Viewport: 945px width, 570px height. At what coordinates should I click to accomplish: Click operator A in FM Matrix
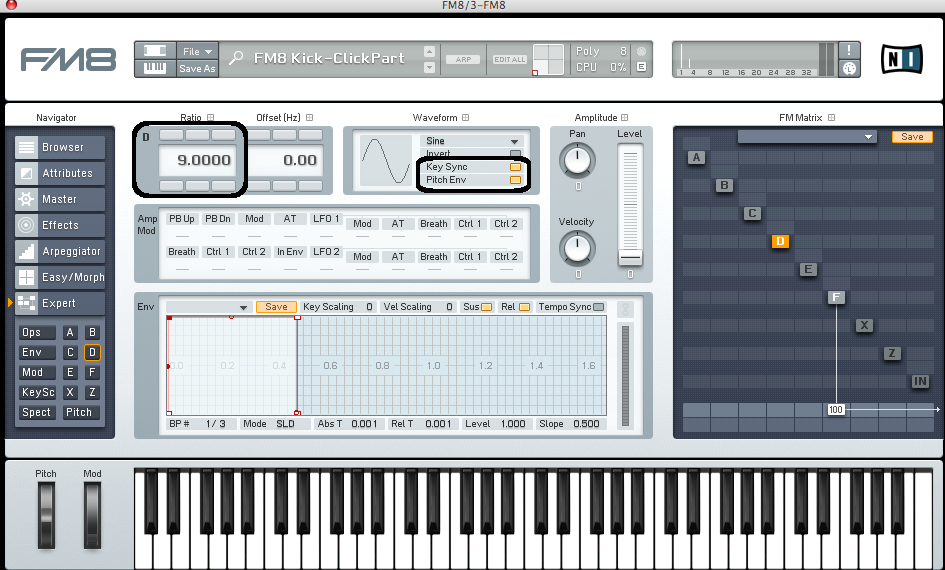pyautogui.click(x=696, y=157)
